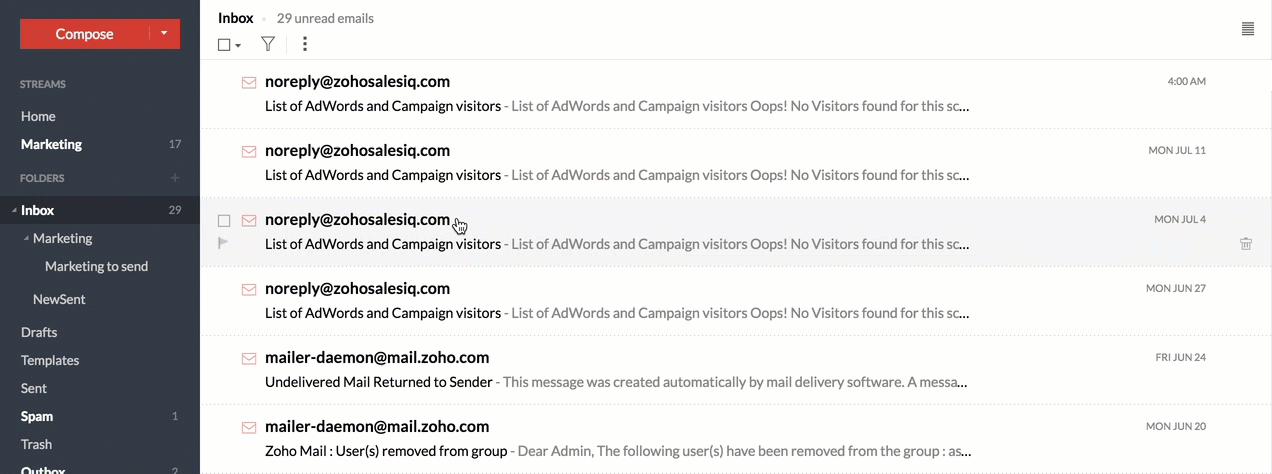The image size is (1272, 474).
Task: Tick the checkbox on the Mon Jul 4 email
Action: [224, 220]
